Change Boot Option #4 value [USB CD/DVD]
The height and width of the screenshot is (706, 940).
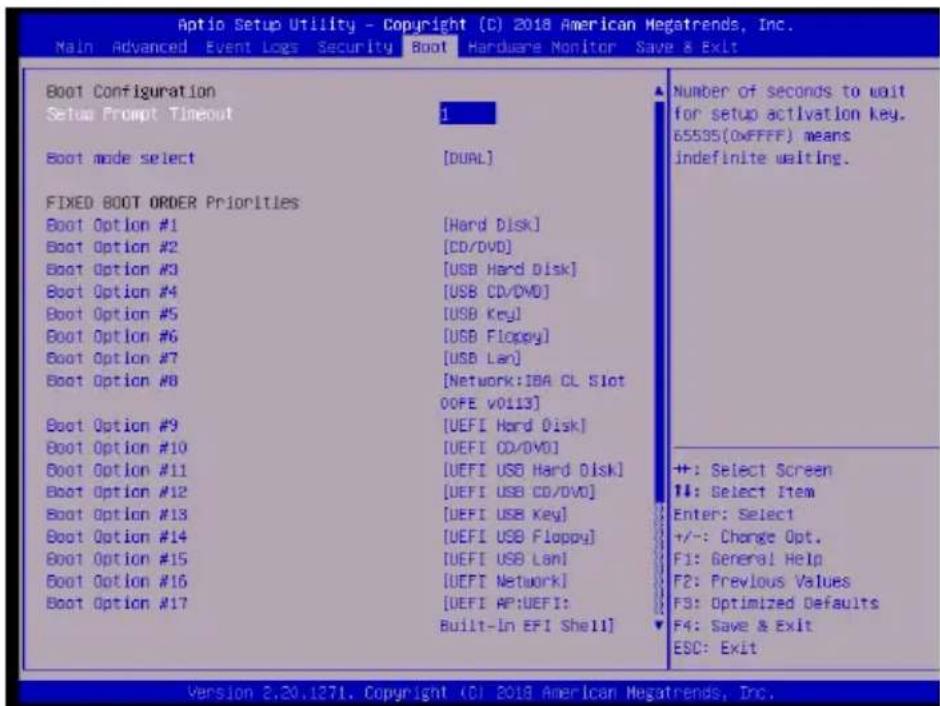tap(496, 292)
